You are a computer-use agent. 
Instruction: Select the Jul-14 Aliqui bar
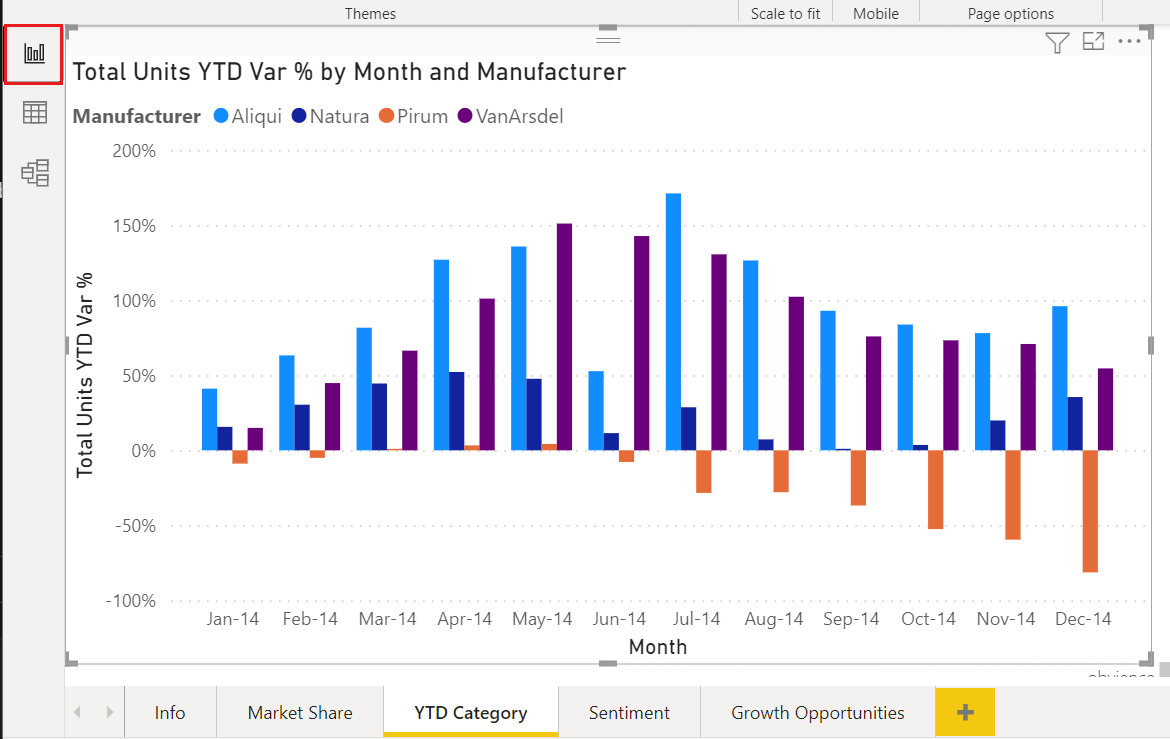click(673, 321)
